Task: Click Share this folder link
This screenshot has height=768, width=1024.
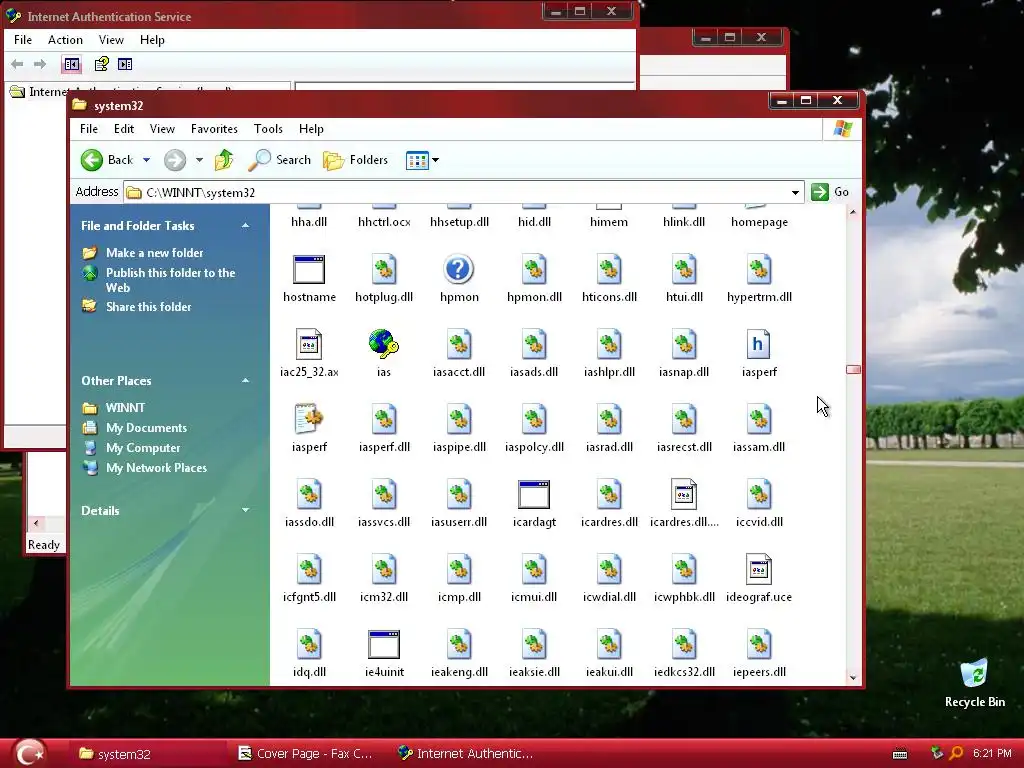Action: coord(148,307)
